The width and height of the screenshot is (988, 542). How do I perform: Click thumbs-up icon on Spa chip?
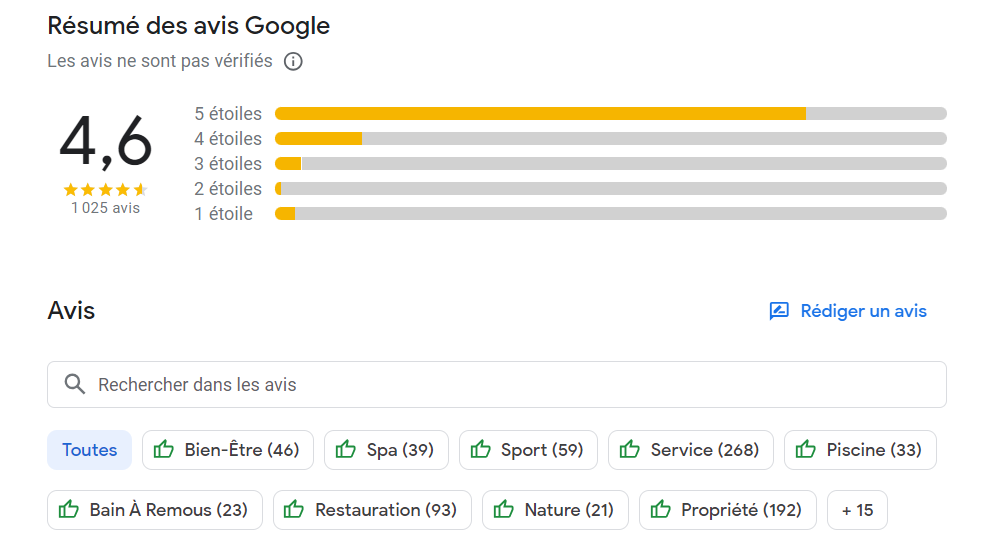(345, 449)
